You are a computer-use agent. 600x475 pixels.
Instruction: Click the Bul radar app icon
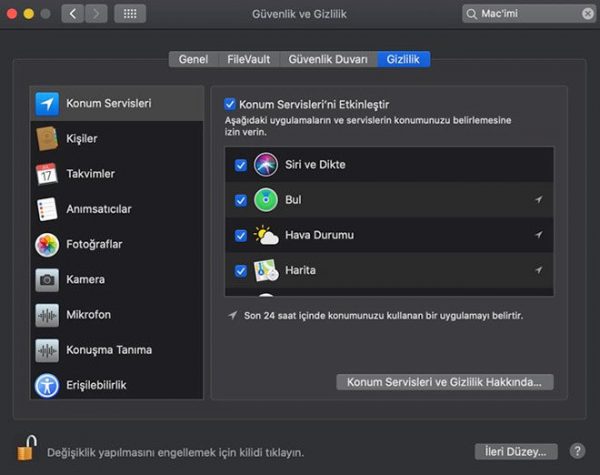tap(266, 200)
